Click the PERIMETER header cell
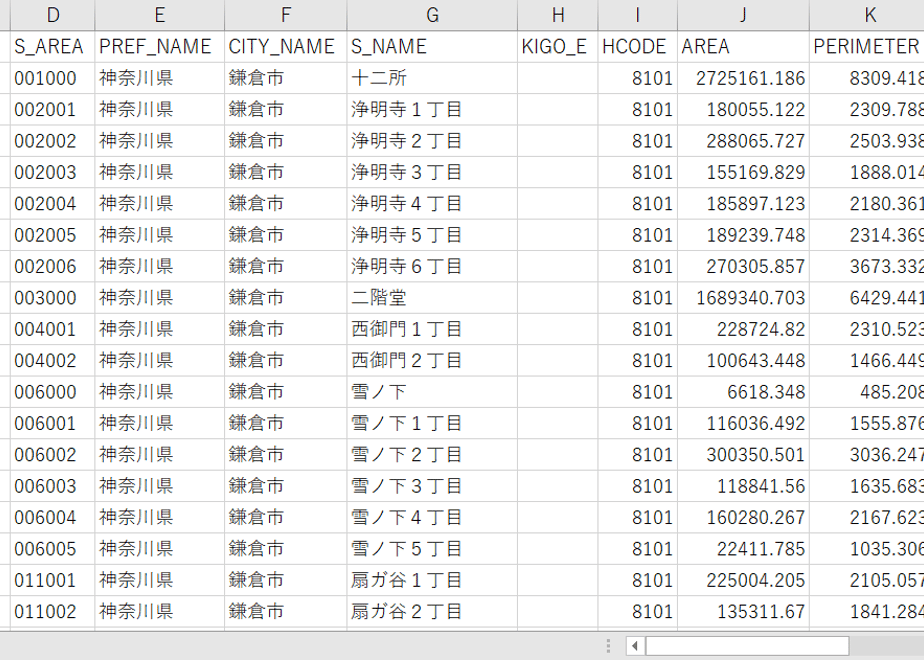 click(x=867, y=47)
